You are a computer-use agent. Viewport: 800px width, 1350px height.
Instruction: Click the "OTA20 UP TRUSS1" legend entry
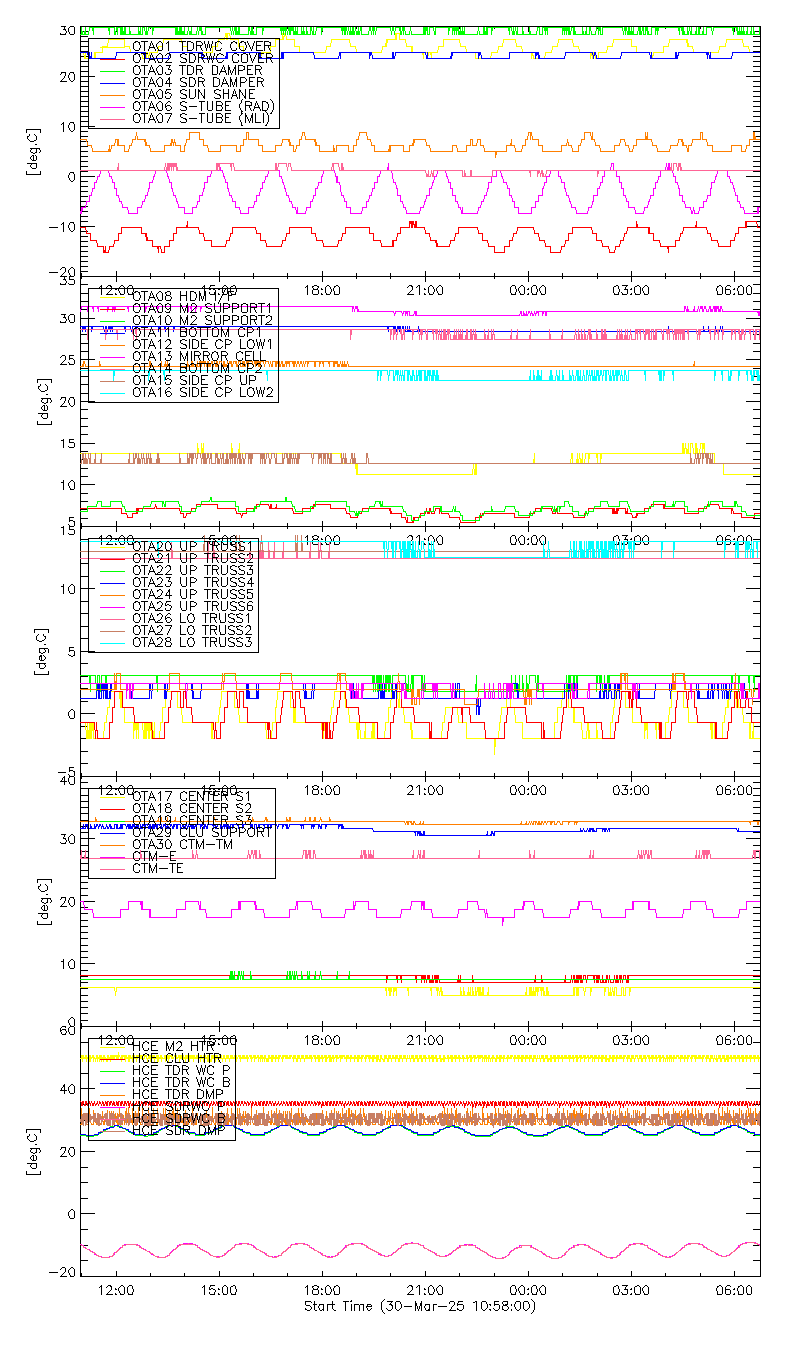coord(194,546)
